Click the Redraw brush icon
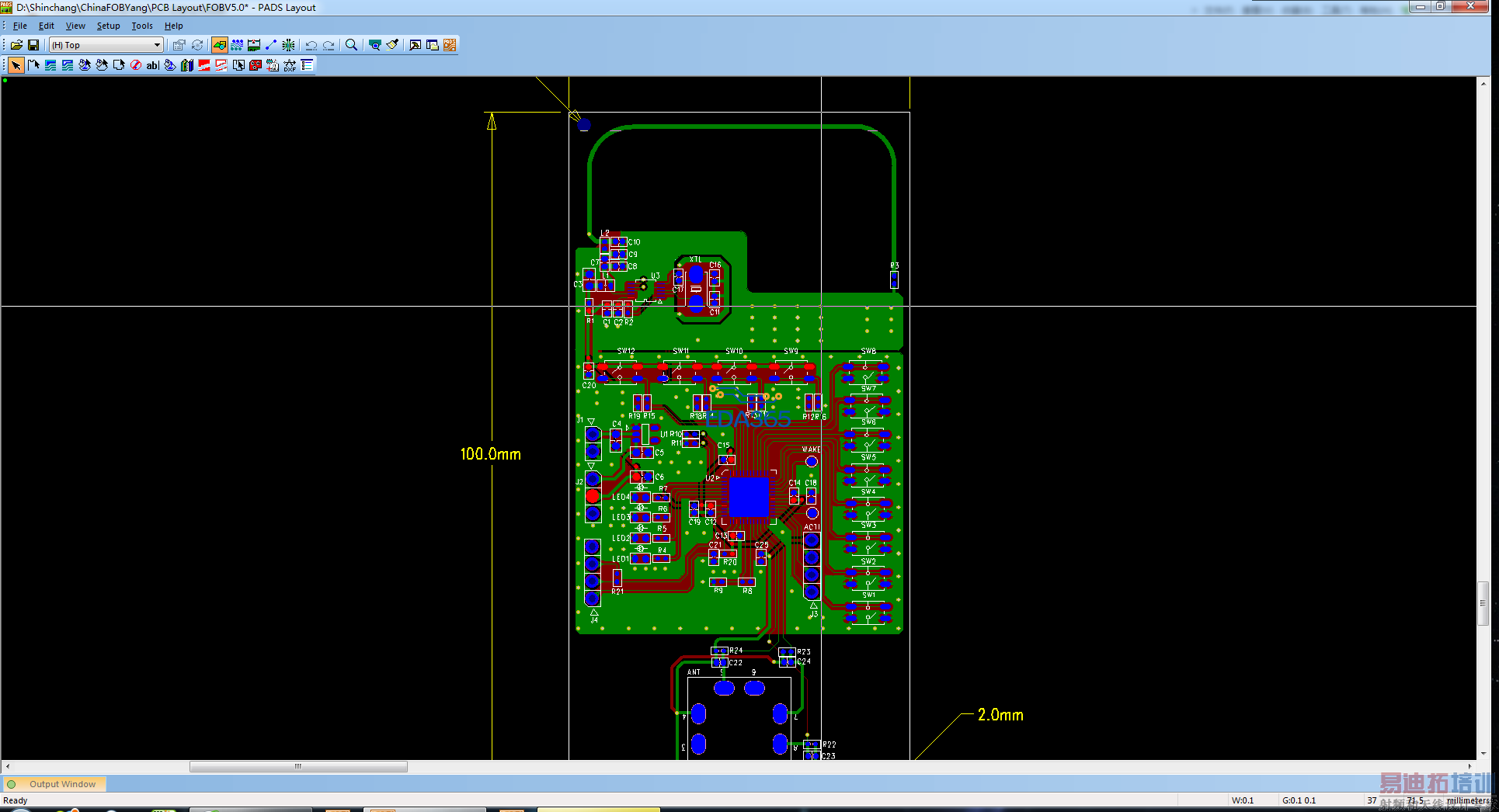The image size is (1499, 812). point(392,45)
